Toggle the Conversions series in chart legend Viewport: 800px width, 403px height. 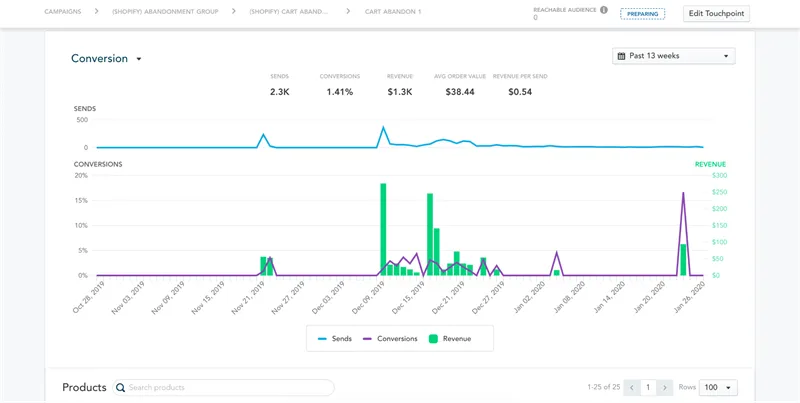point(390,339)
